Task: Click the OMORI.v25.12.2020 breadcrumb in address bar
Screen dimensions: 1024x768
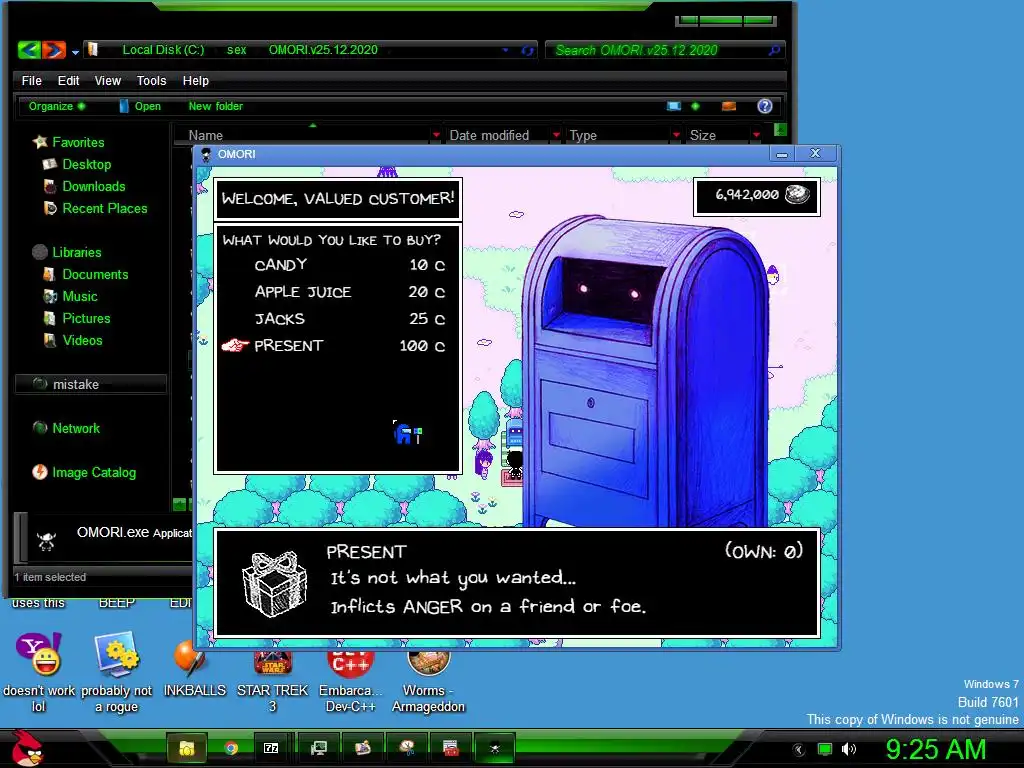Action: coord(323,50)
